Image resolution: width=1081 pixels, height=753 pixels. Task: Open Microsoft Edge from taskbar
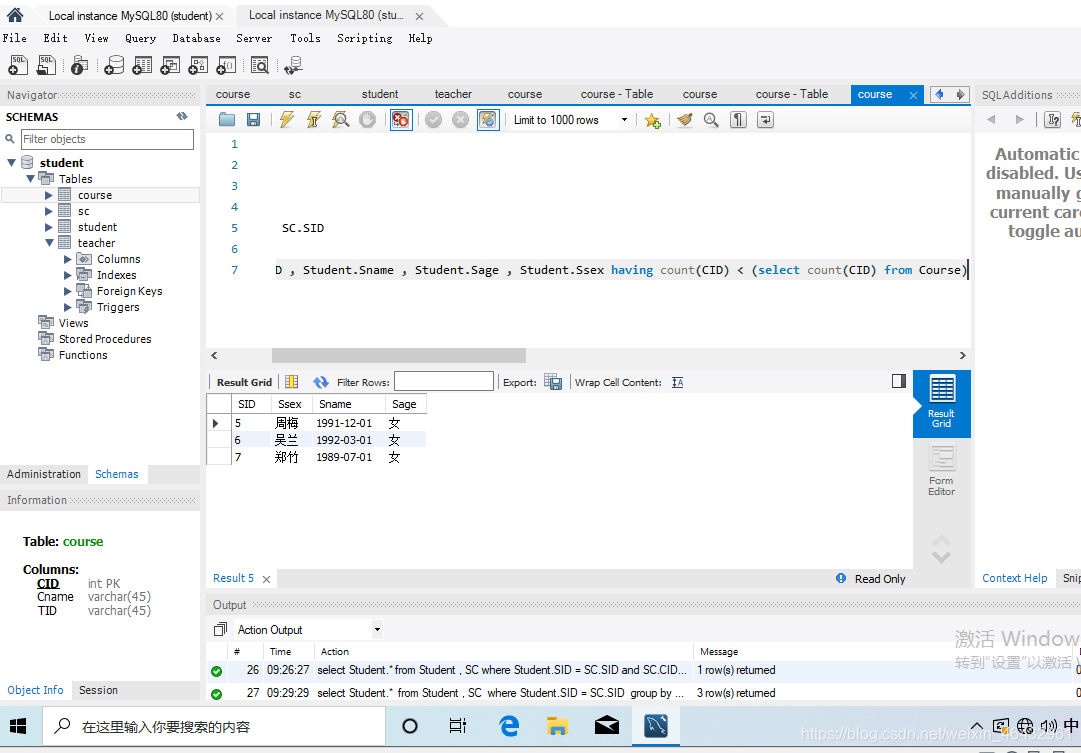coord(509,726)
